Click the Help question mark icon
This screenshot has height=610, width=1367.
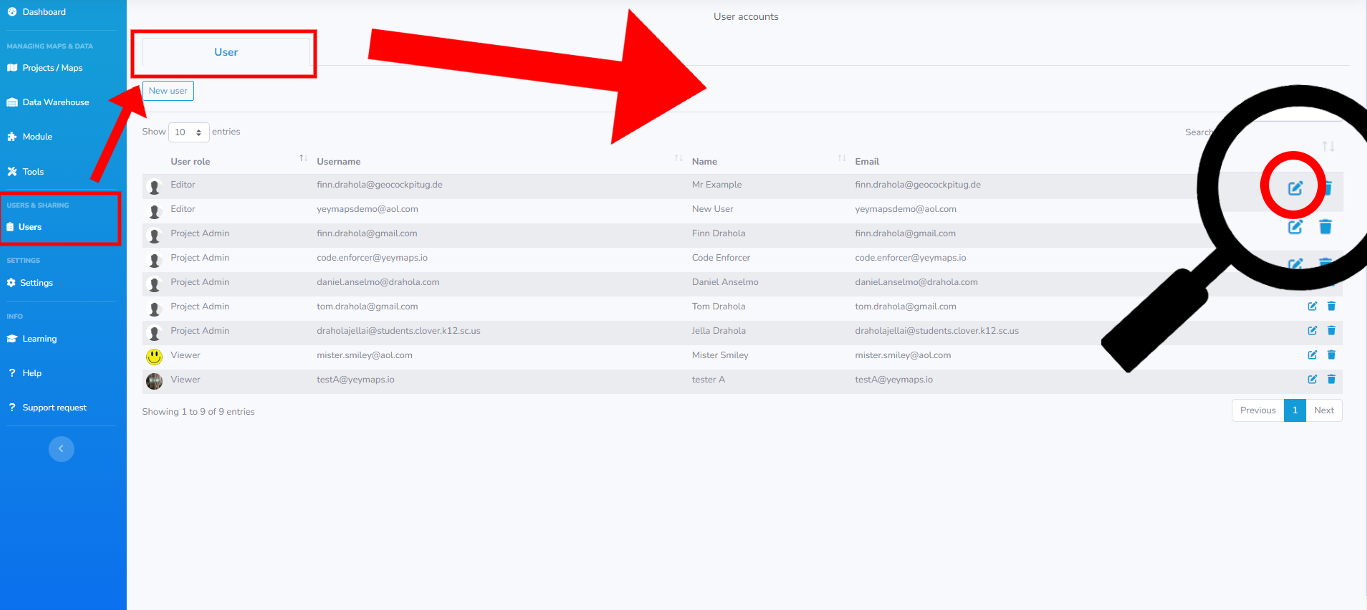pos(11,373)
